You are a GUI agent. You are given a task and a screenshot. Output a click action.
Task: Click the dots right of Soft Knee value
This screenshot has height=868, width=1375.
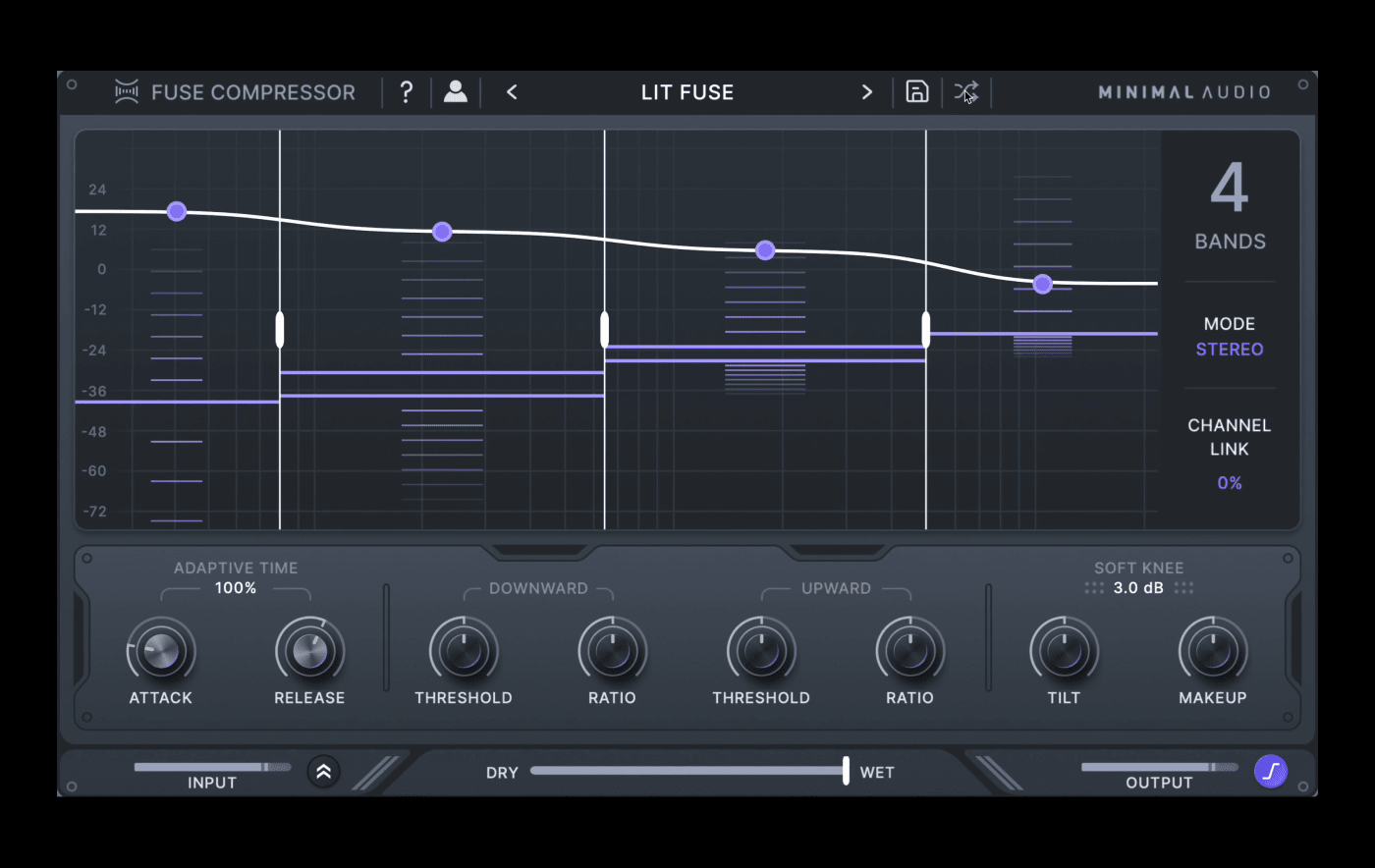pos(1183,588)
